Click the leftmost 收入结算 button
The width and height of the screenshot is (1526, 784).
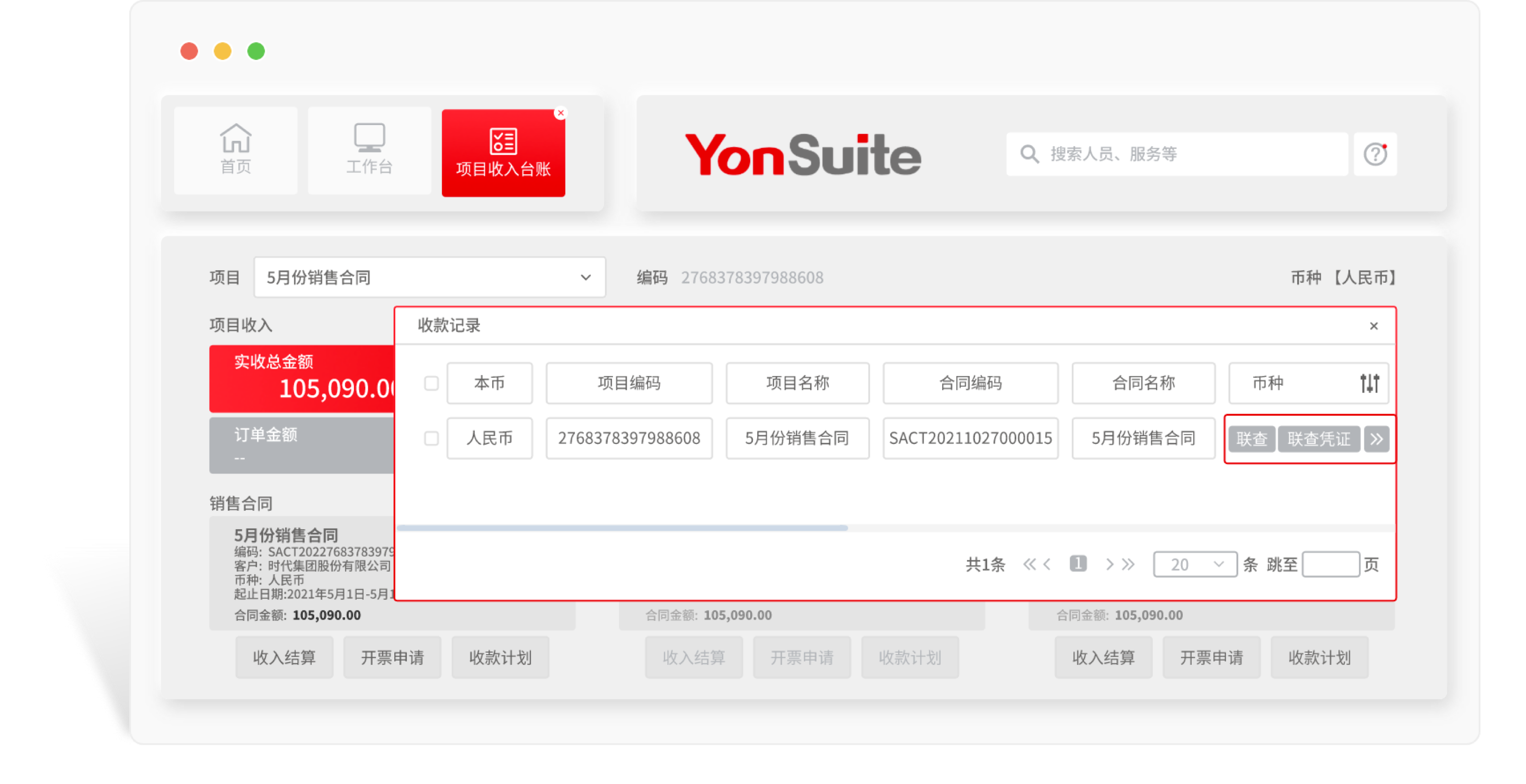click(x=284, y=657)
